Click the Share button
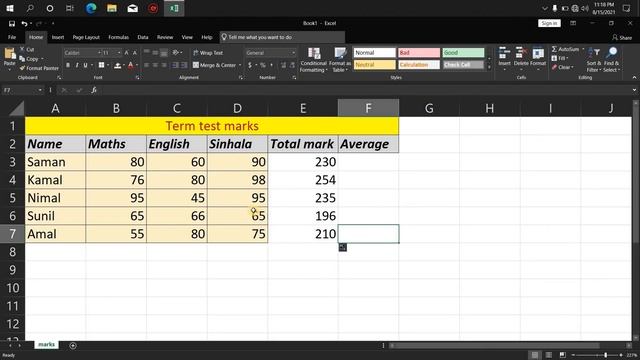 [x=622, y=37]
